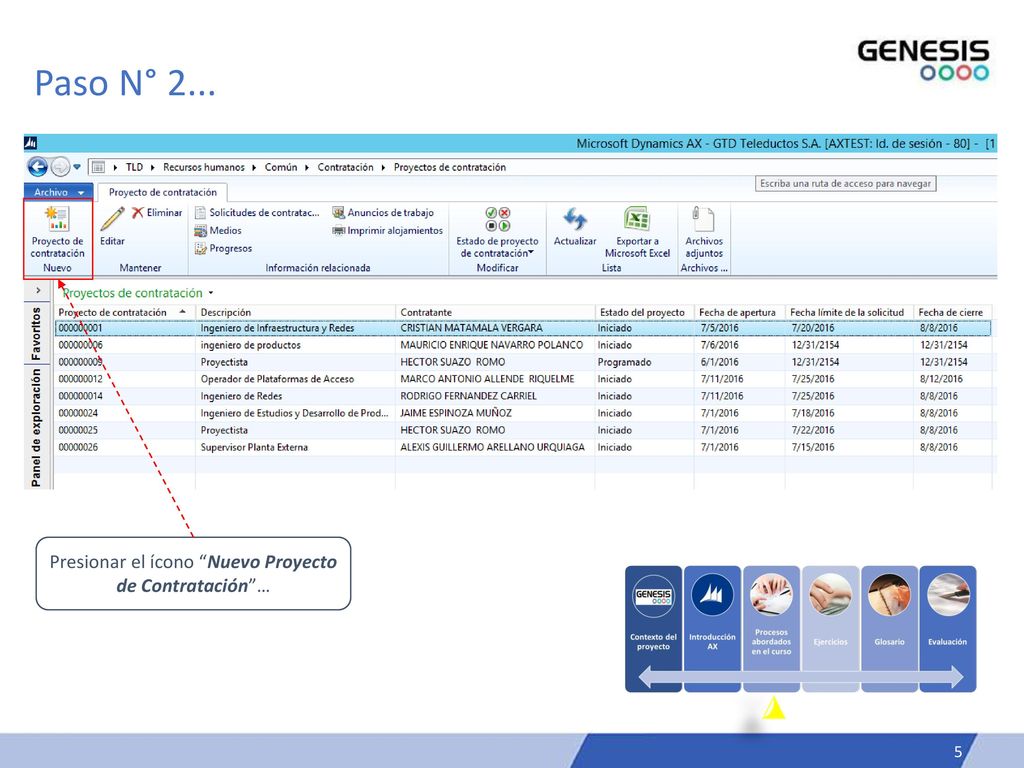This screenshot has width=1024, height=768.
Task: Expand breadcrumb arrow after Contratación
Action: [x=383, y=167]
